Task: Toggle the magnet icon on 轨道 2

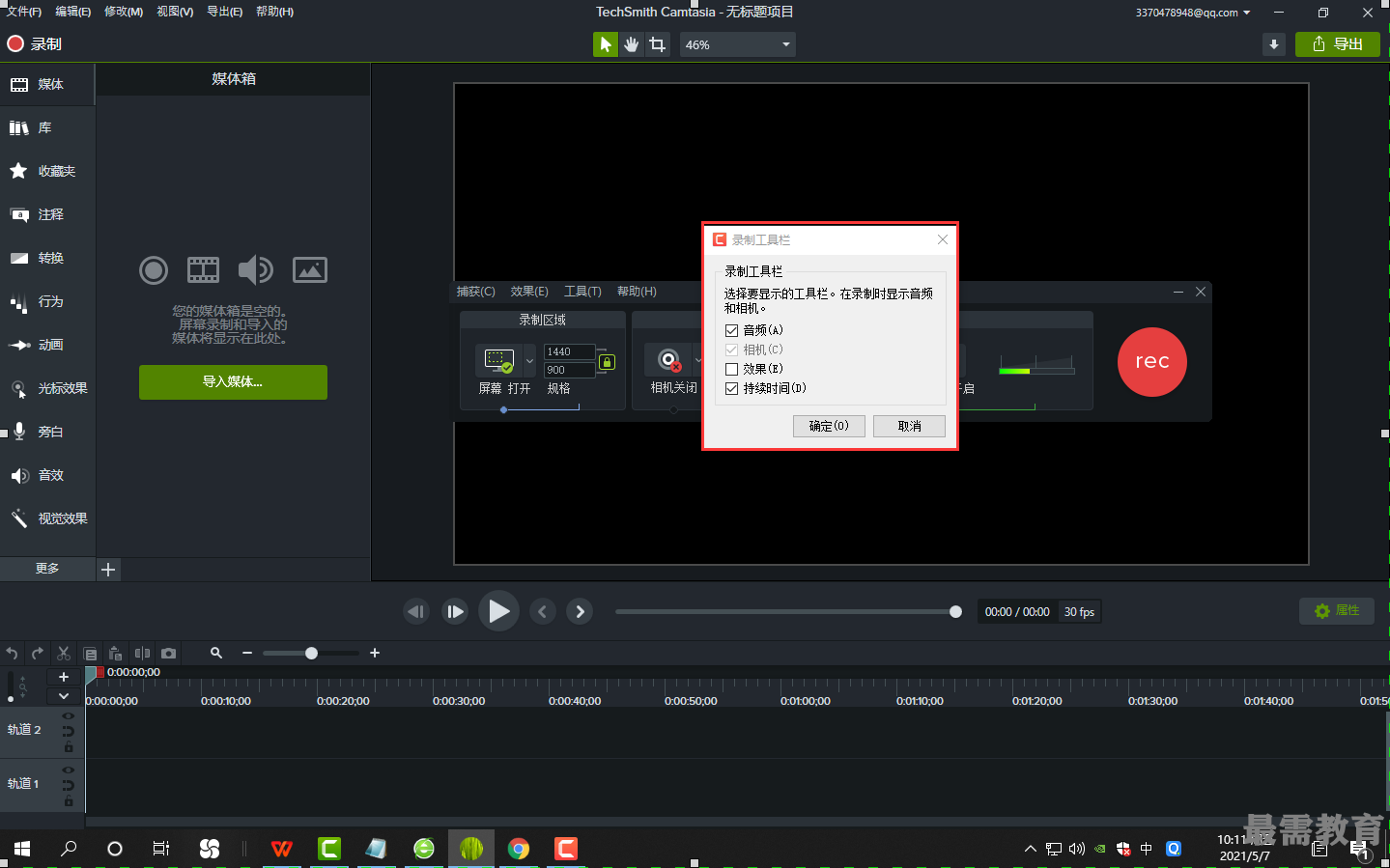Action: pyautogui.click(x=69, y=732)
